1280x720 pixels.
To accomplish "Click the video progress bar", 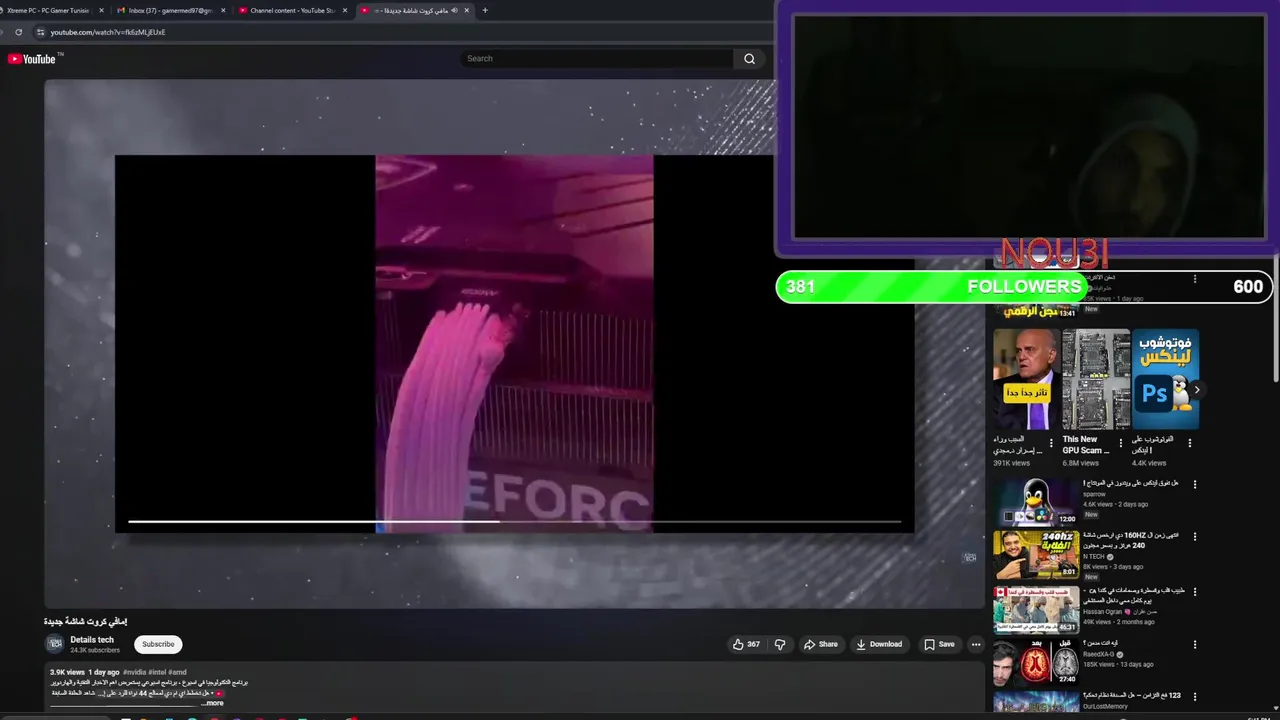I will (x=514, y=521).
